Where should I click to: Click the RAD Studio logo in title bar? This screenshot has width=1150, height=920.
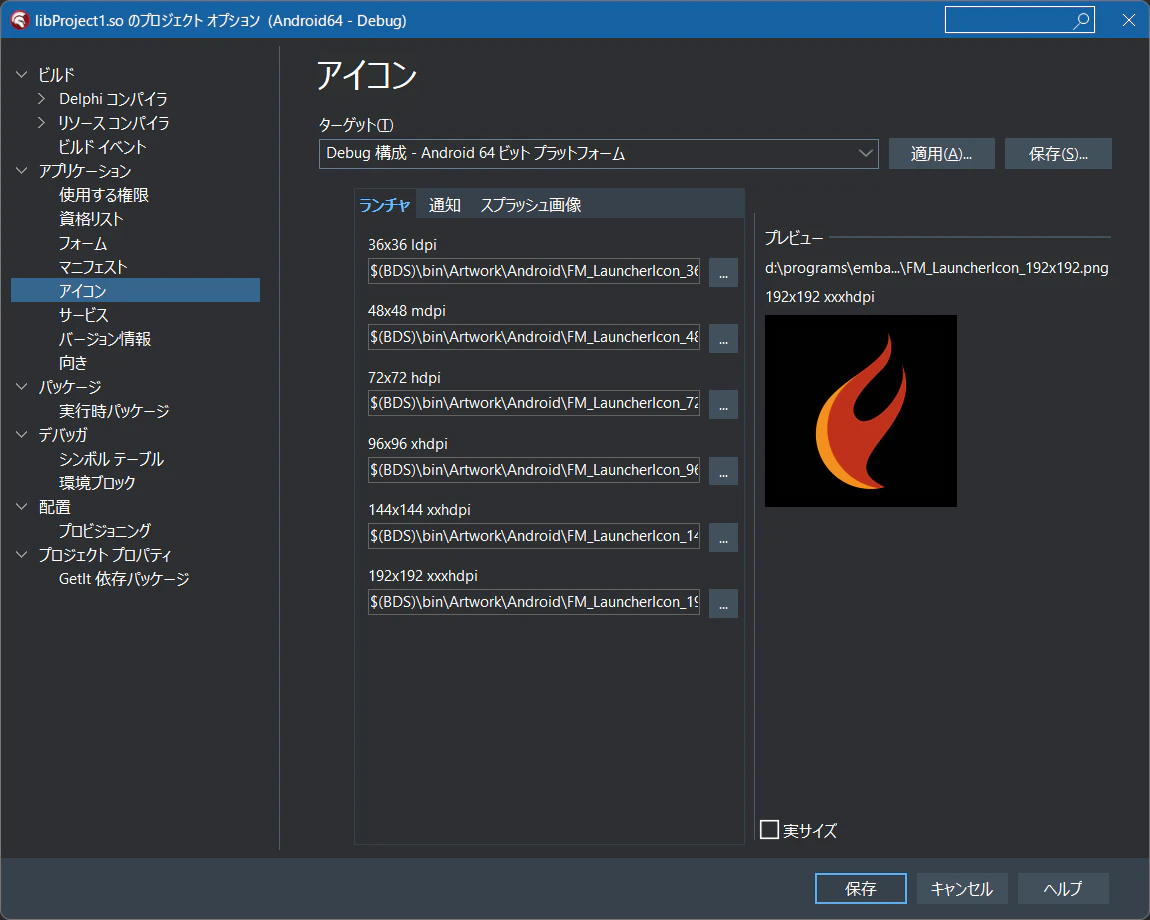(x=19, y=21)
